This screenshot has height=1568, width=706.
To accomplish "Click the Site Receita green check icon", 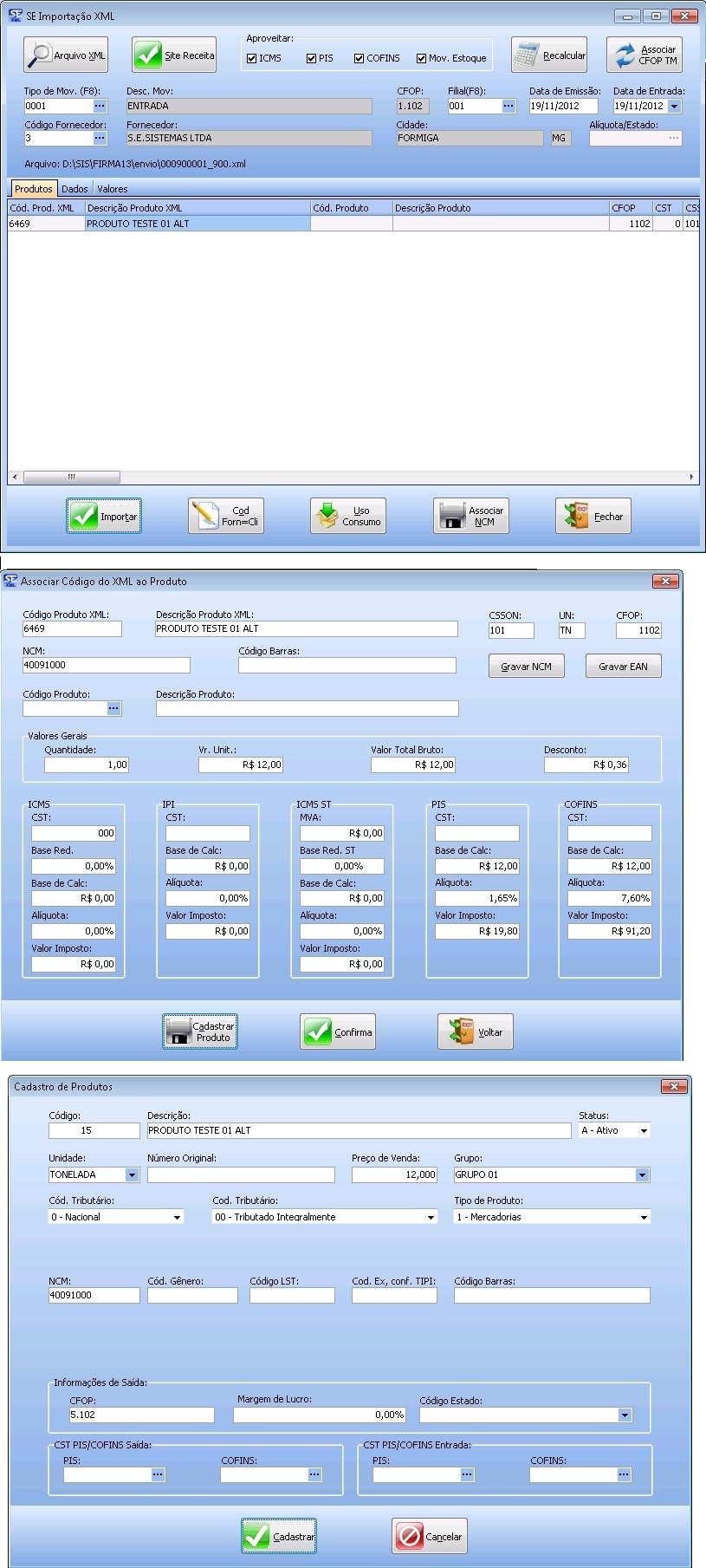I will (148, 55).
